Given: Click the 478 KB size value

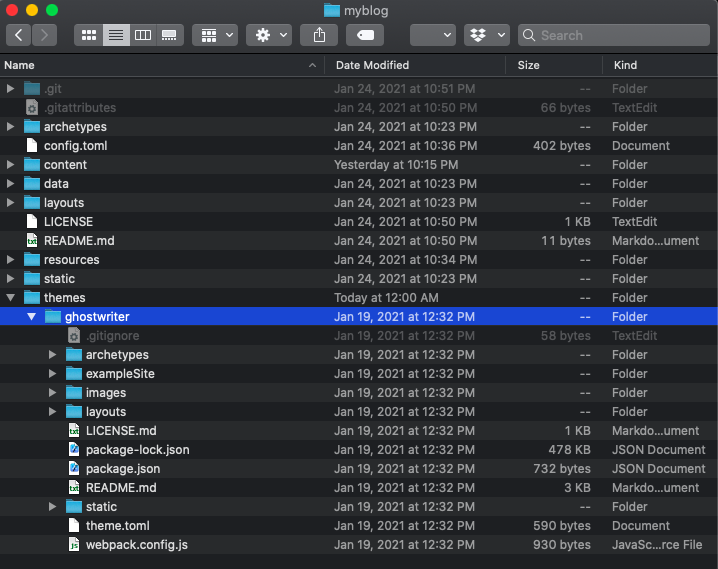Looking at the screenshot, I should point(569,450).
